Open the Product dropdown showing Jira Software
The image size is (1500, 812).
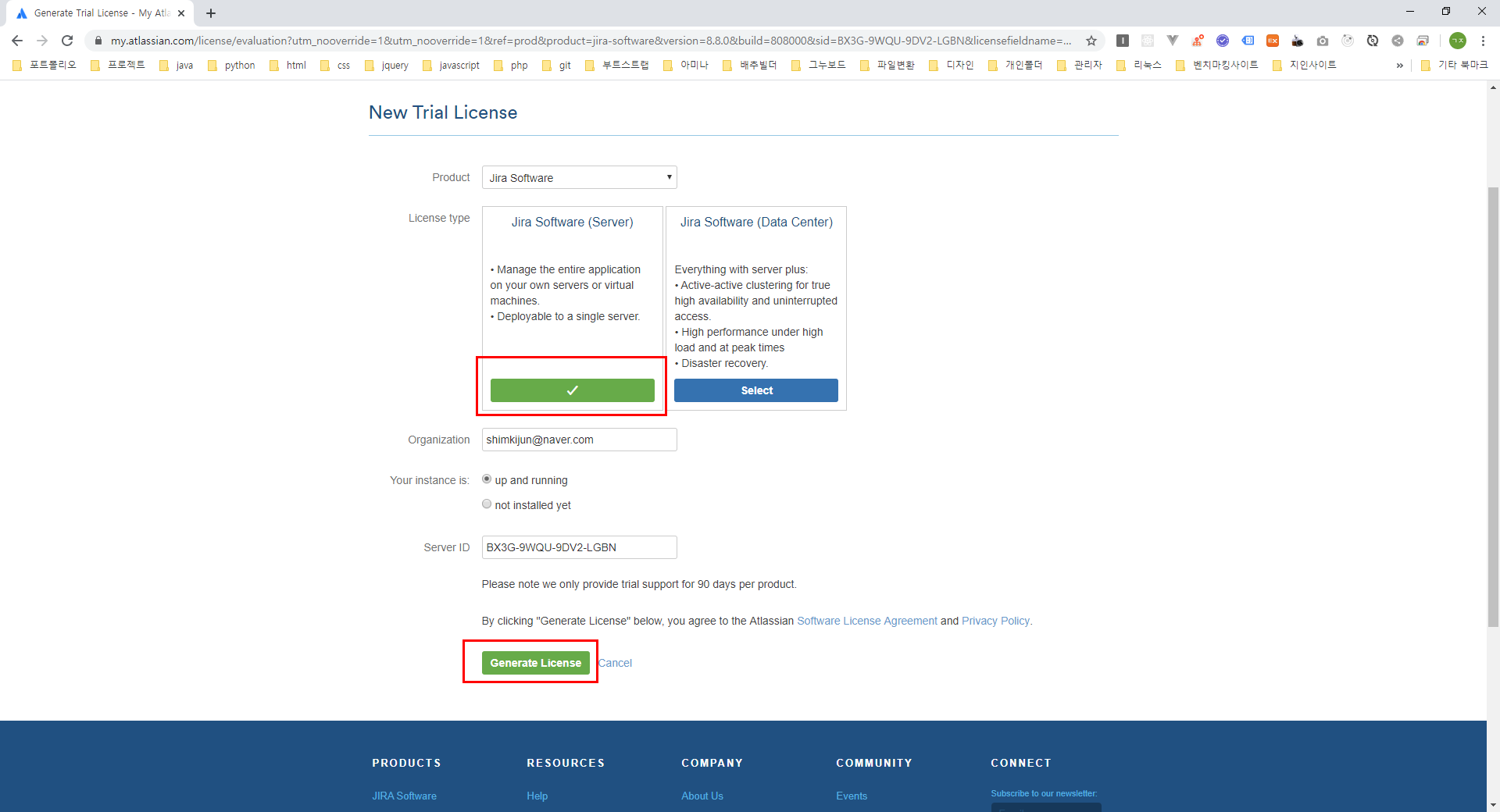coord(579,177)
